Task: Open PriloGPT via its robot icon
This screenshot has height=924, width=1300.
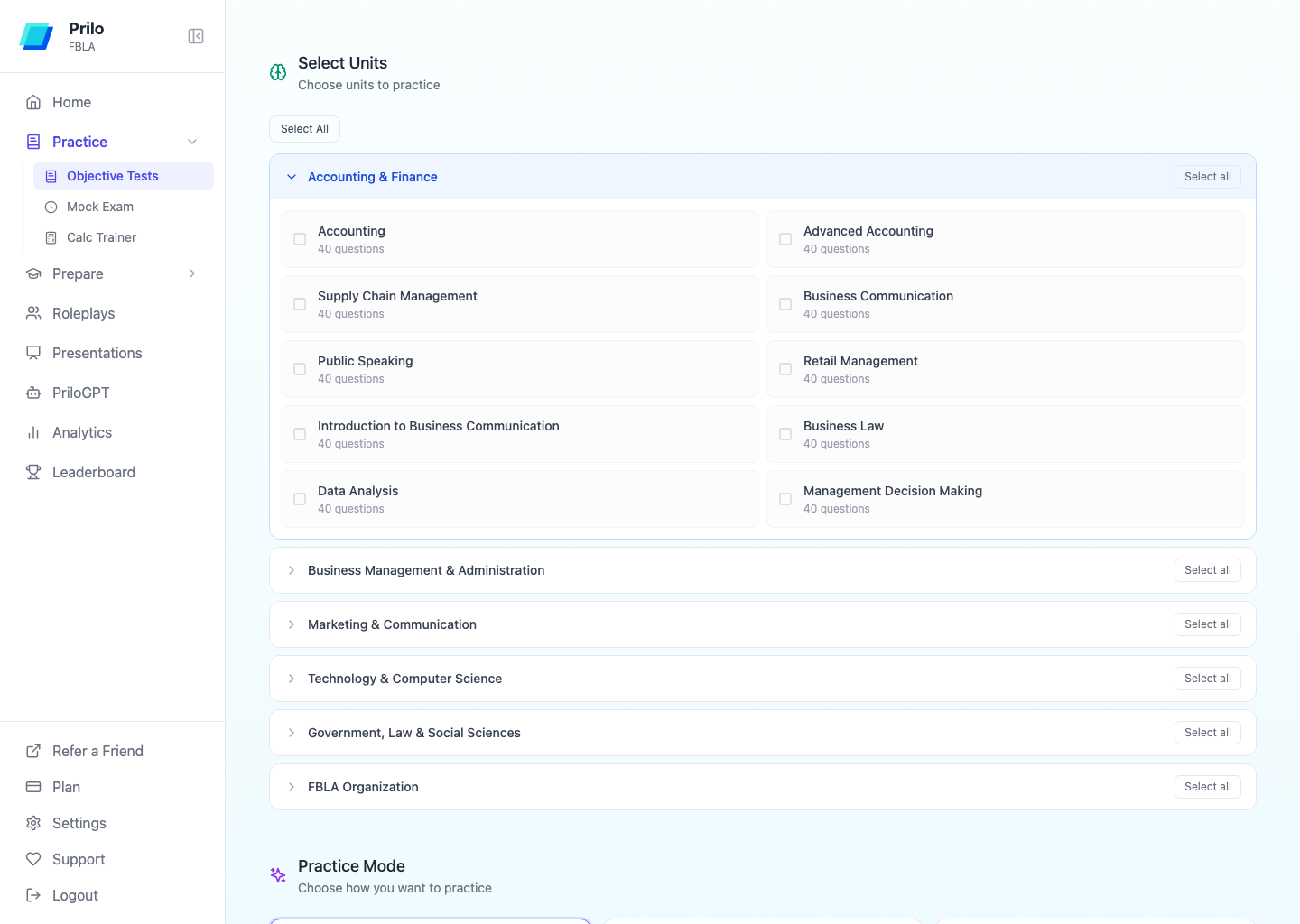Action: [33, 393]
